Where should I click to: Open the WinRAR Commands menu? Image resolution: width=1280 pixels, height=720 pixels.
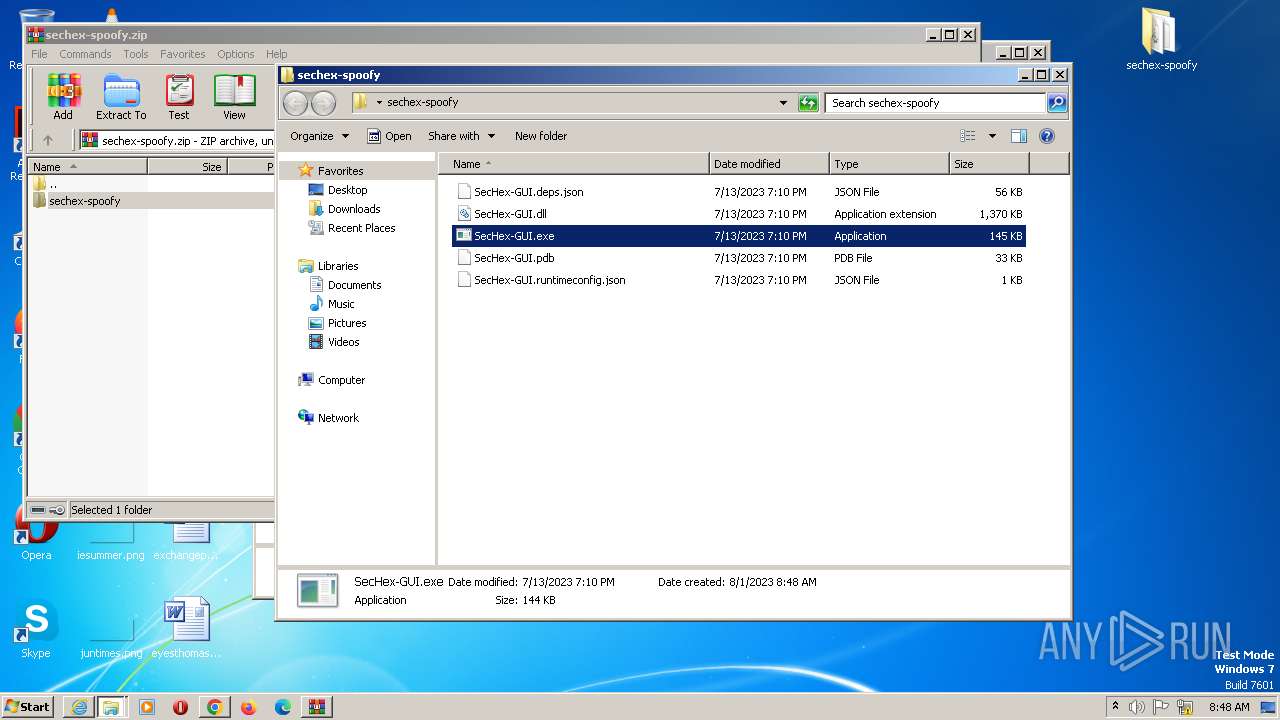pos(85,54)
